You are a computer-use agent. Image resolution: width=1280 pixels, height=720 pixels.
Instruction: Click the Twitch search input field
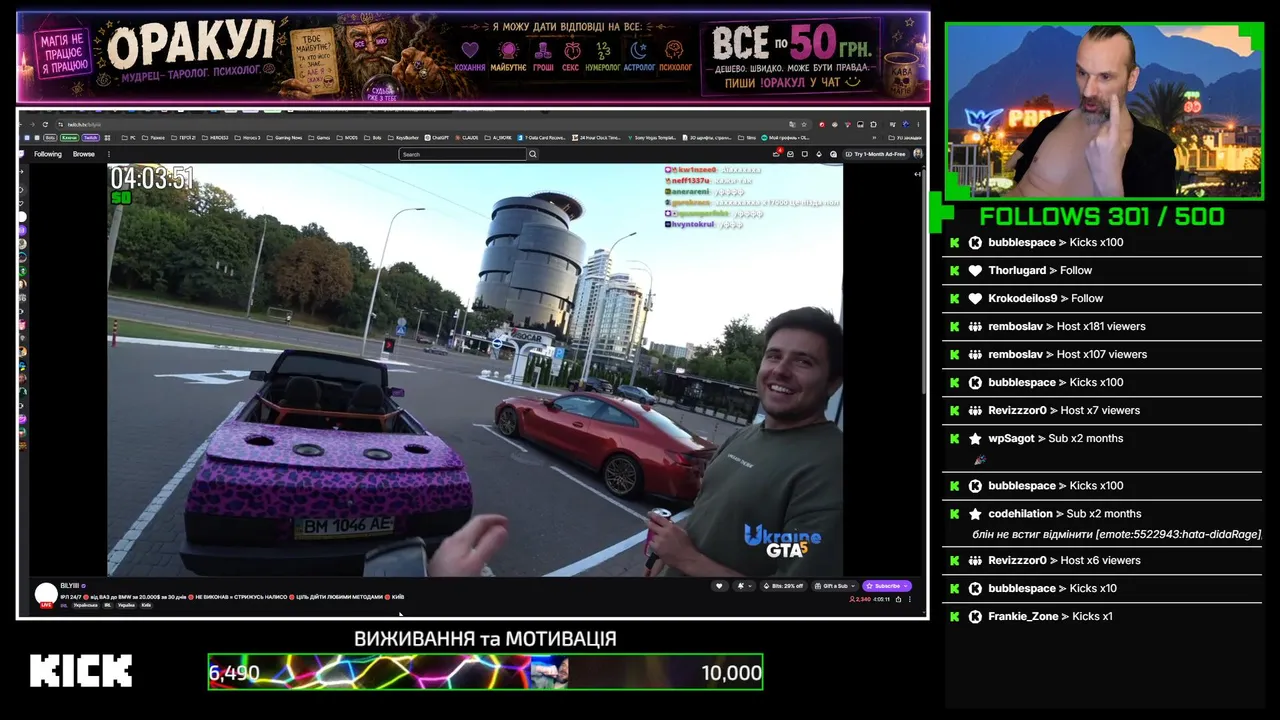pyautogui.click(x=463, y=154)
